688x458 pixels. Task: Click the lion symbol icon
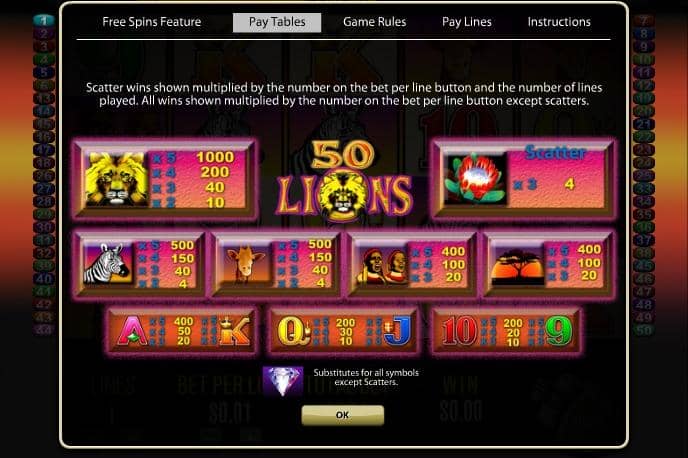pyautogui.click(x=117, y=179)
